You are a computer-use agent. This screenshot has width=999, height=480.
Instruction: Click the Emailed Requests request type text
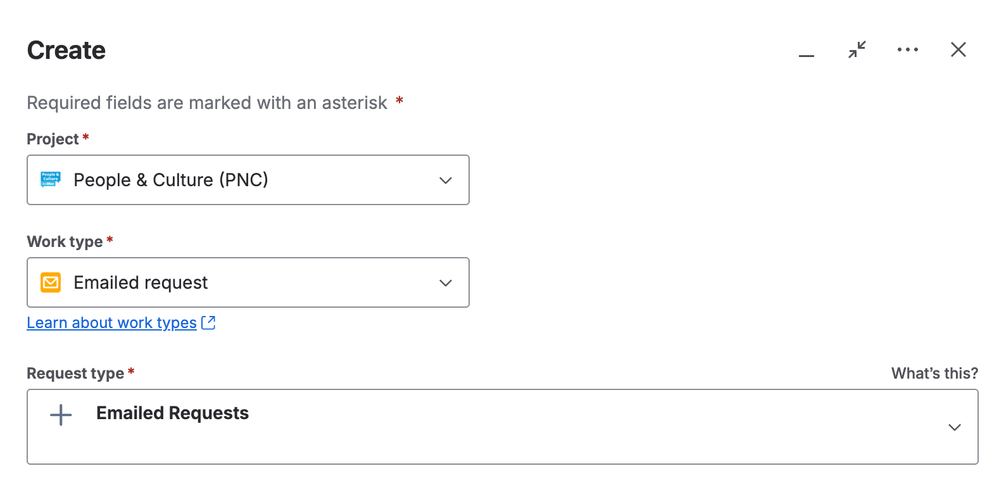pos(172,414)
